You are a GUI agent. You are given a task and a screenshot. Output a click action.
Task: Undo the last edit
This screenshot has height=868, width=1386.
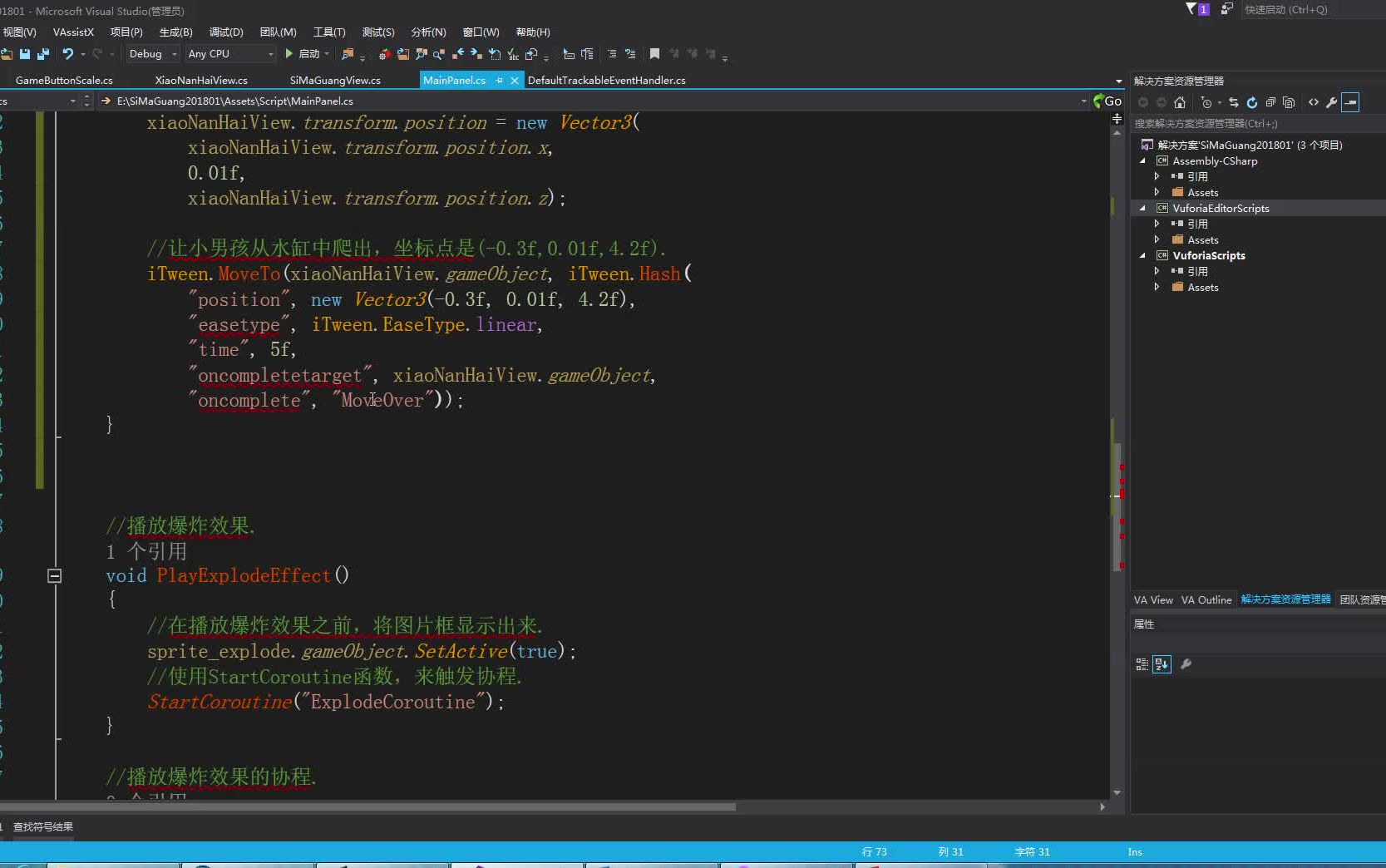[67, 54]
